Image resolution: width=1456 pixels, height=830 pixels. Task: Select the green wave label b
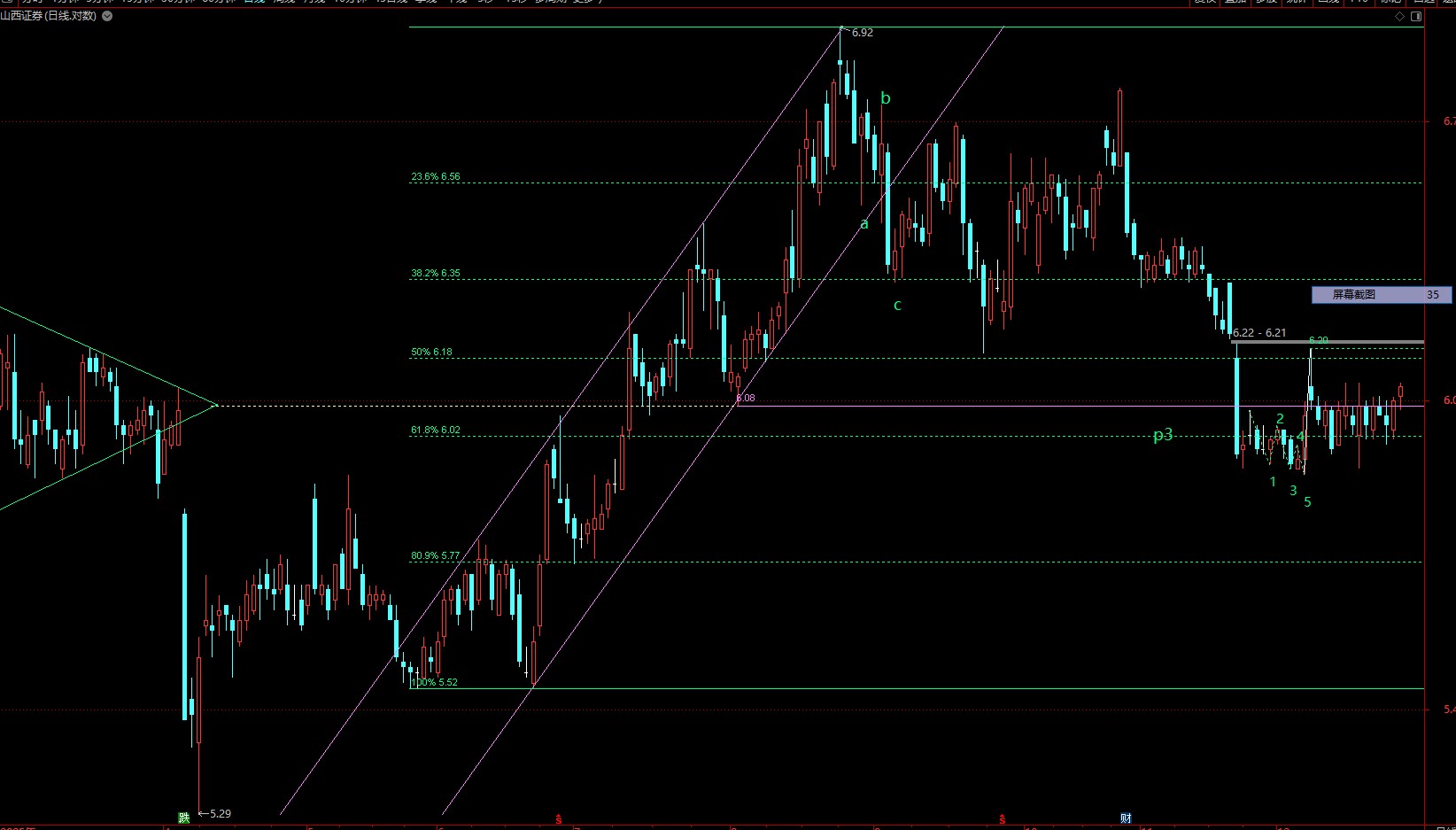tap(886, 98)
